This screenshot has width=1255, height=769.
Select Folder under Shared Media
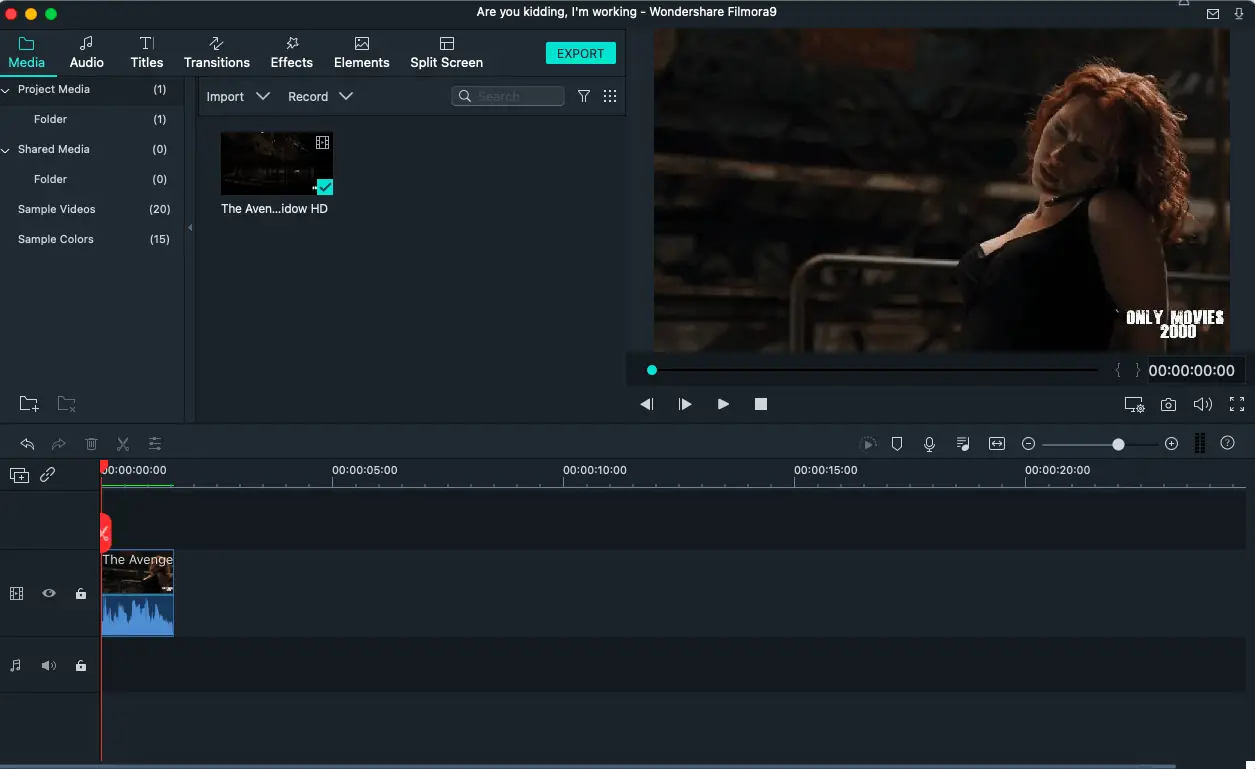pos(50,180)
